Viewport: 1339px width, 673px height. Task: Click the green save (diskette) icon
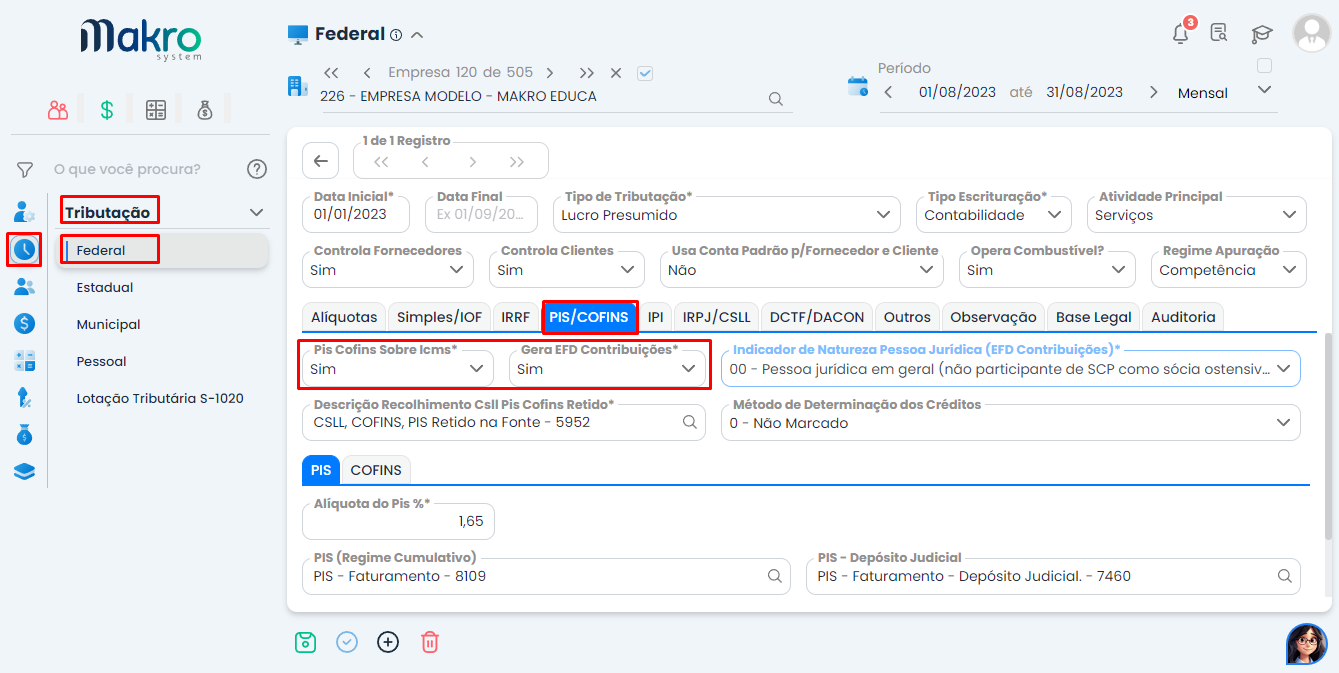click(x=306, y=642)
